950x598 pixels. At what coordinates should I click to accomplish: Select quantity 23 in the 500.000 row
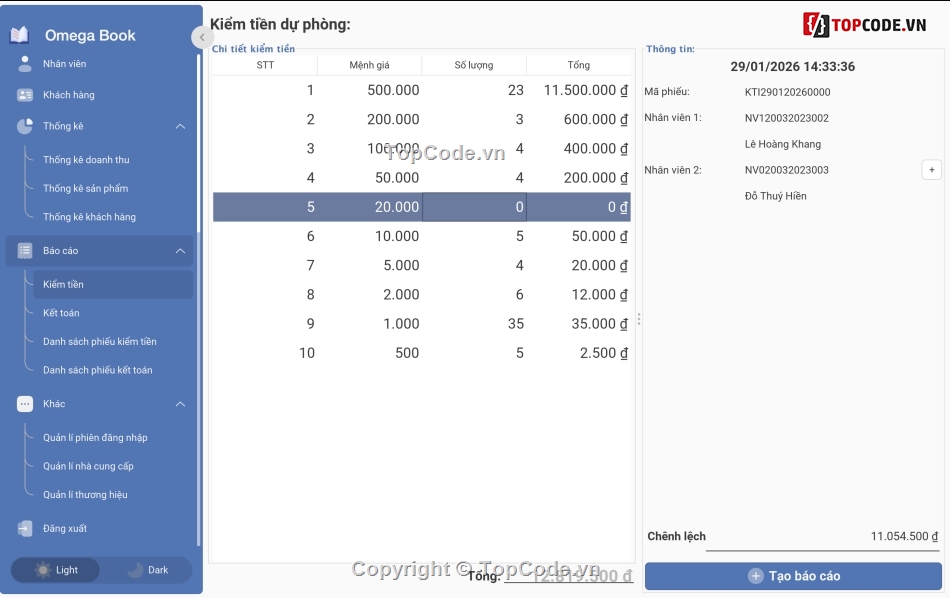coord(474,90)
